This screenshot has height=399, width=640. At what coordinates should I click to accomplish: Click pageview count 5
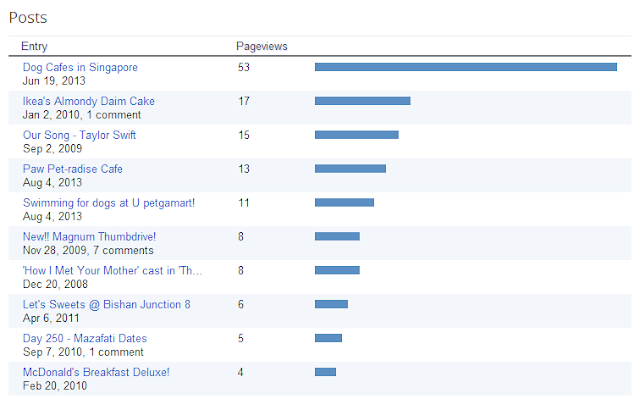pyautogui.click(x=241, y=338)
